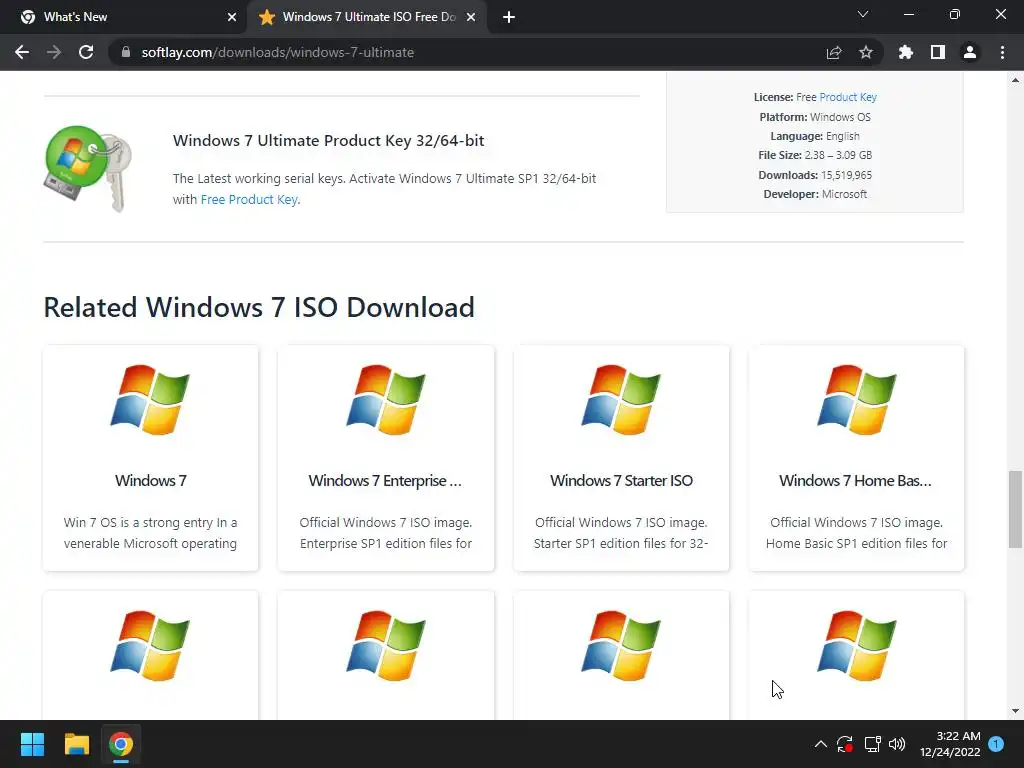Open Windows 7 Starter ISO title

click(x=621, y=481)
